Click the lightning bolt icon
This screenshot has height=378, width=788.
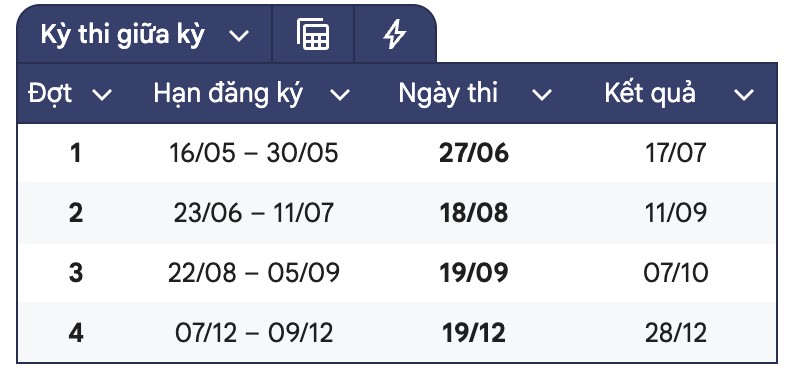[395, 35]
